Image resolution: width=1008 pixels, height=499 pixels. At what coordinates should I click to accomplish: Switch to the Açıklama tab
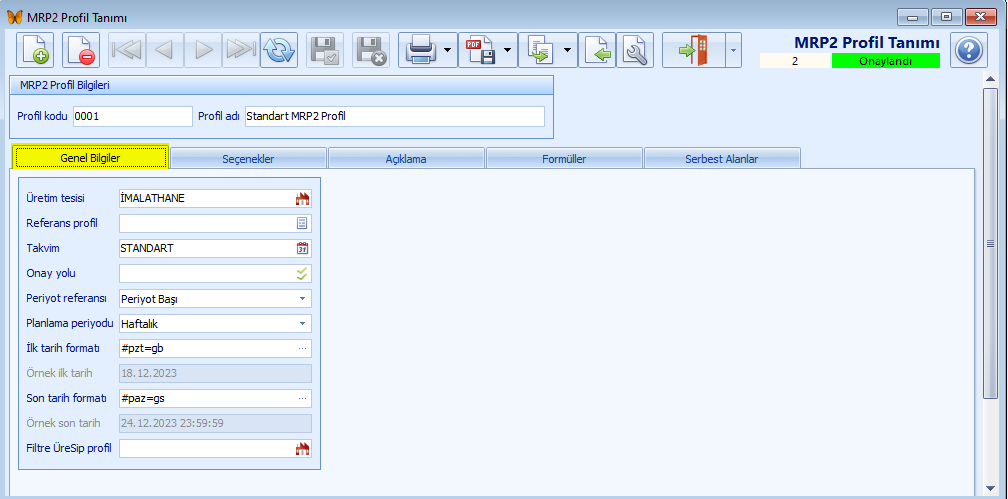tap(406, 159)
